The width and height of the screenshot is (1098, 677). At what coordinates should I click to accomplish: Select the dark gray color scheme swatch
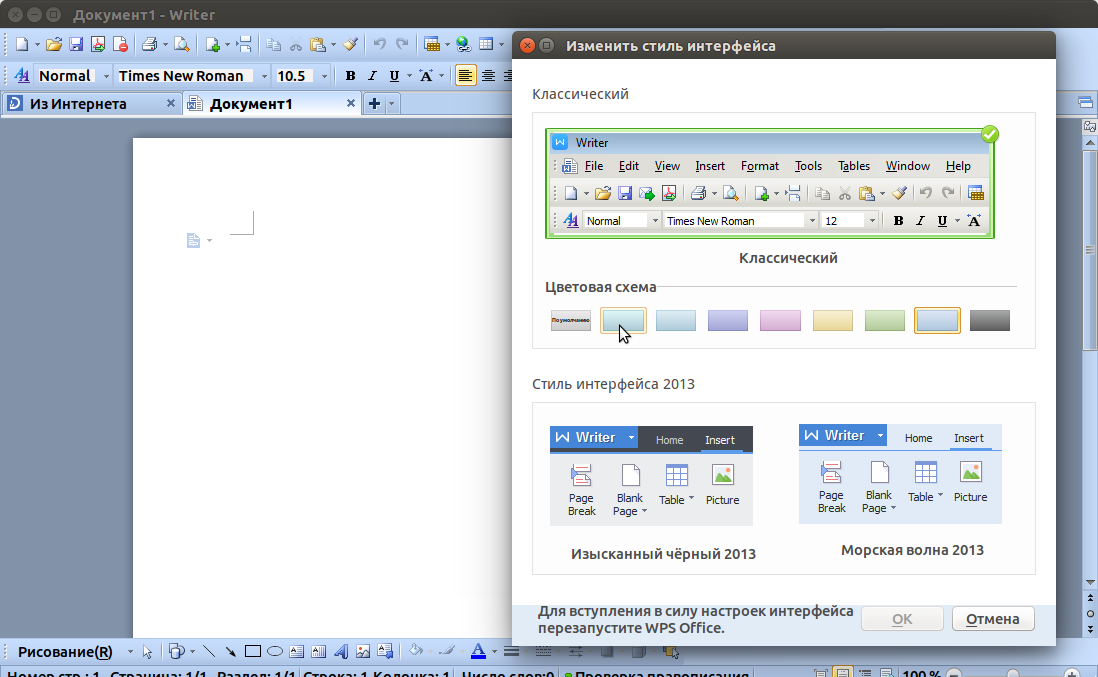click(989, 321)
